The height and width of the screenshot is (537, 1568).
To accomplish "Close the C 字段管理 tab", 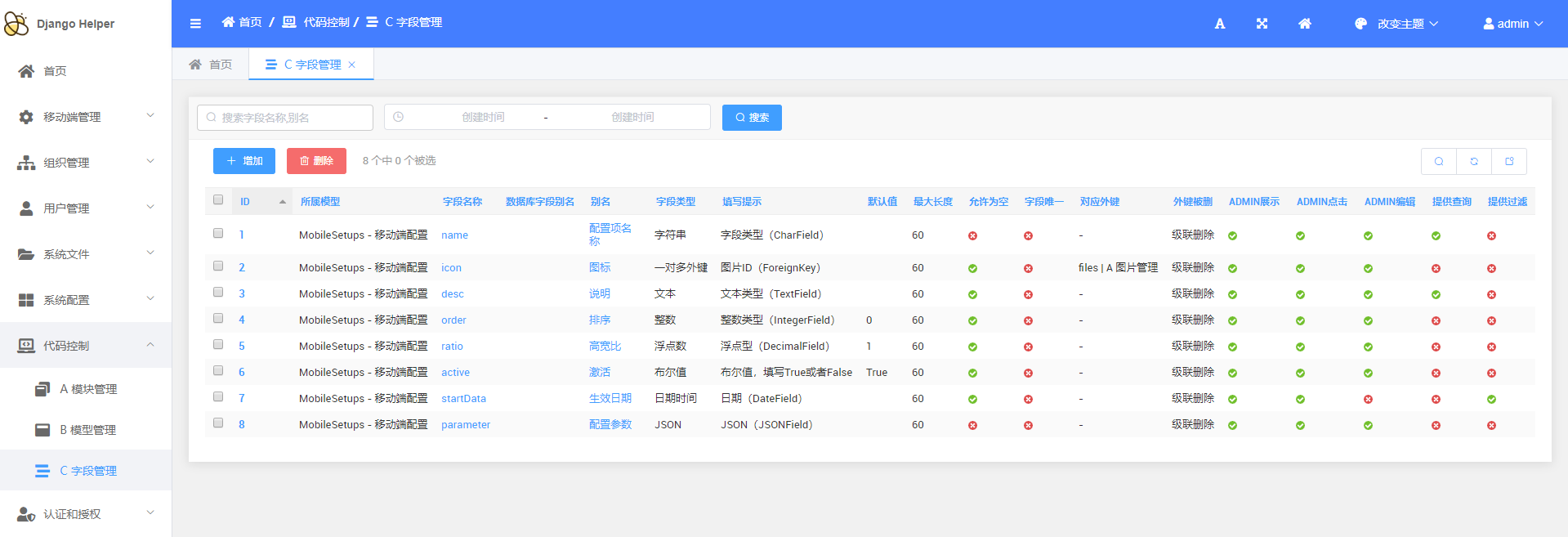I will (352, 65).
